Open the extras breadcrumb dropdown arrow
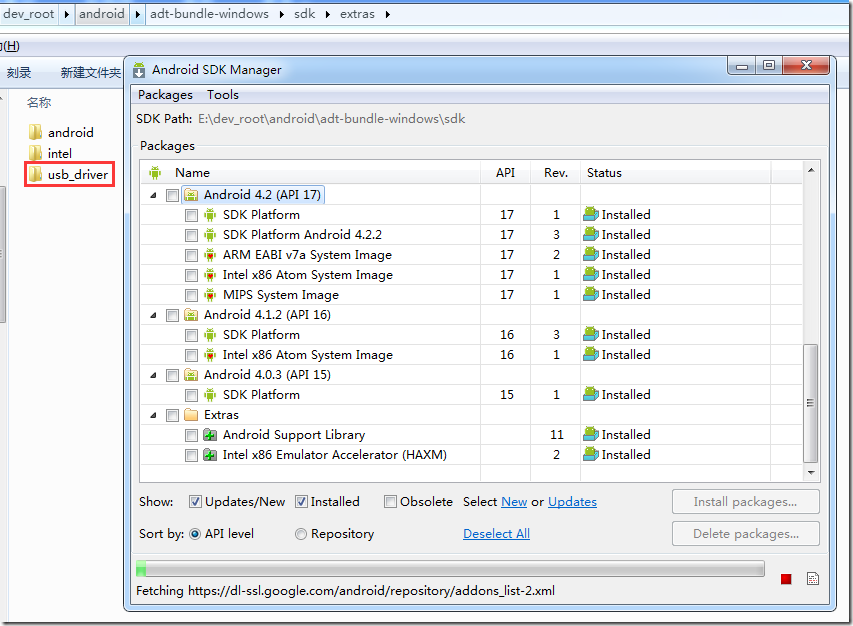Image resolution: width=853 pixels, height=626 pixels. (x=388, y=14)
